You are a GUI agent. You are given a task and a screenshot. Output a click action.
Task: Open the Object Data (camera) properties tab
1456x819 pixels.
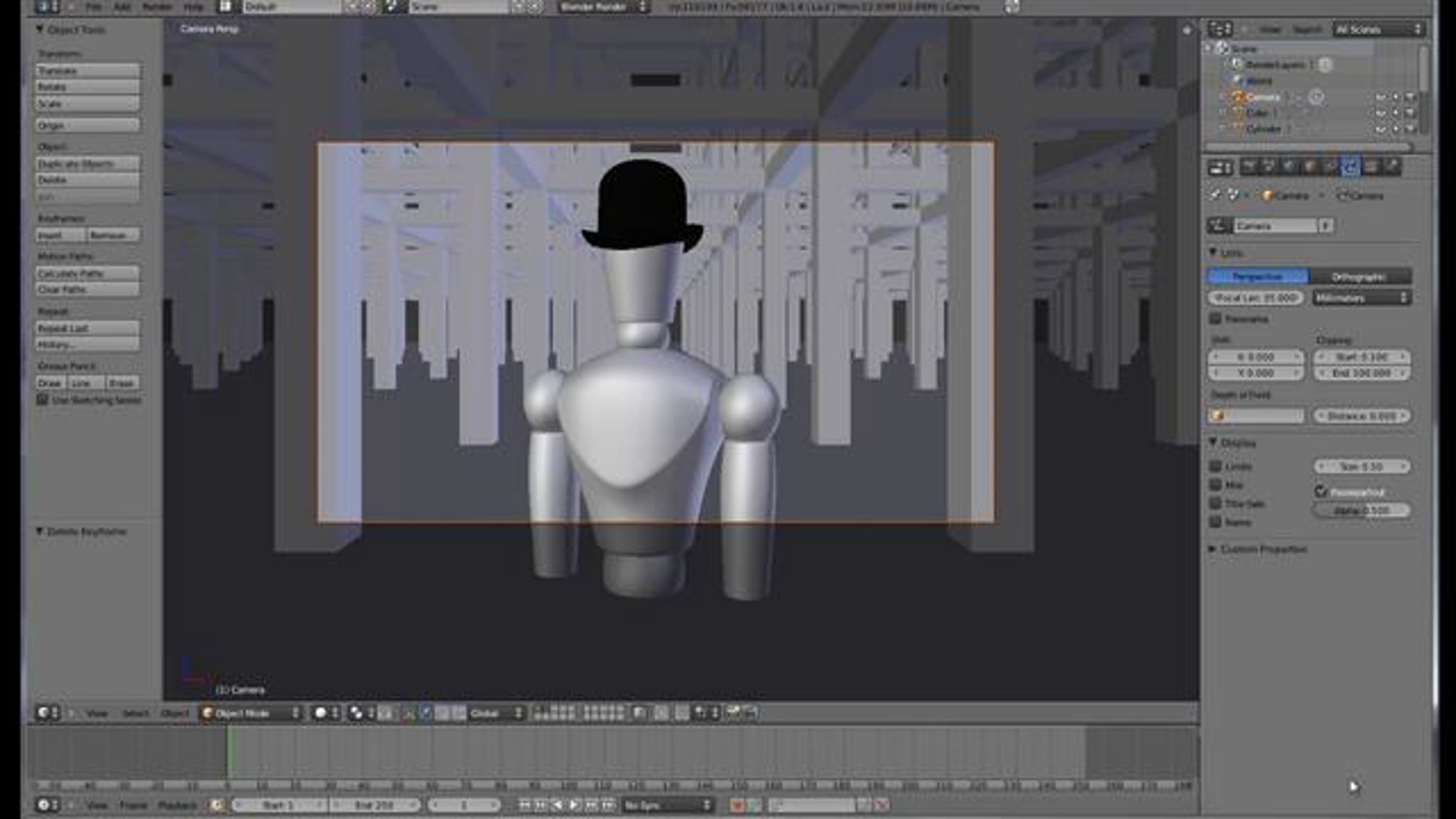(x=1350, y=167)
